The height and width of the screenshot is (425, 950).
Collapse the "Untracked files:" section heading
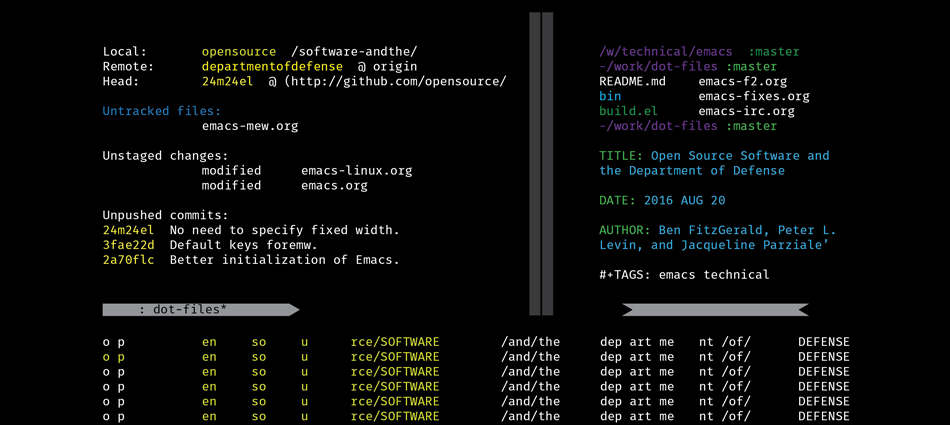click(x=162, y=112)
